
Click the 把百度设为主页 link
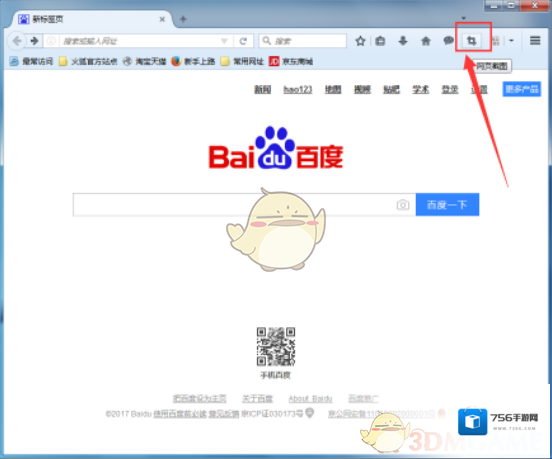click(x=200, y=398)
